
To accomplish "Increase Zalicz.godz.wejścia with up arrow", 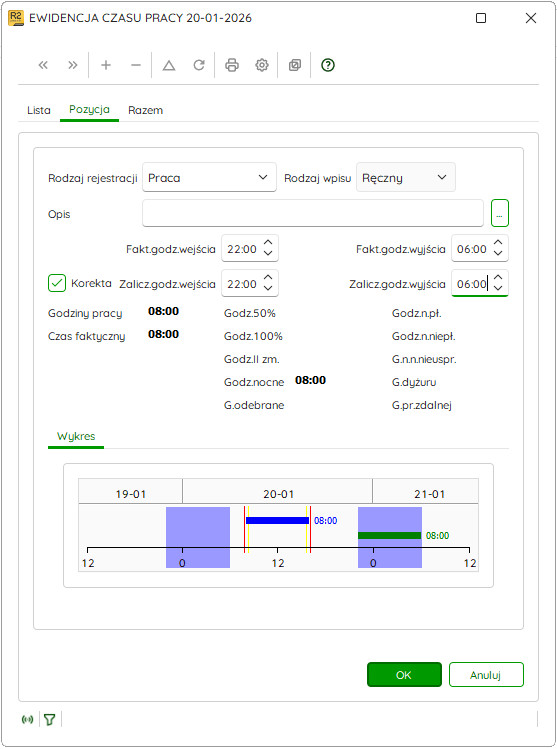I will pyautogui.click(x=268, y=278).
